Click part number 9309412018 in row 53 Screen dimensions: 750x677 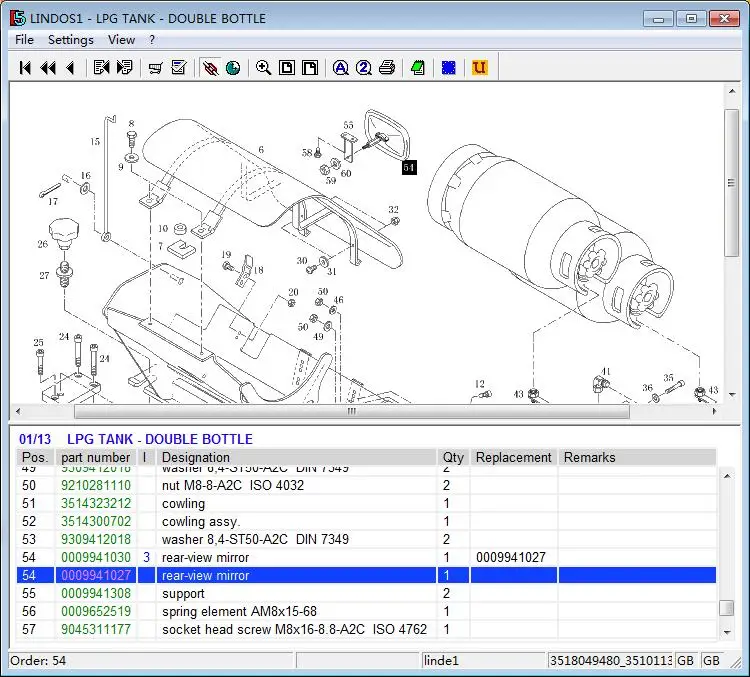pos(96,539)
